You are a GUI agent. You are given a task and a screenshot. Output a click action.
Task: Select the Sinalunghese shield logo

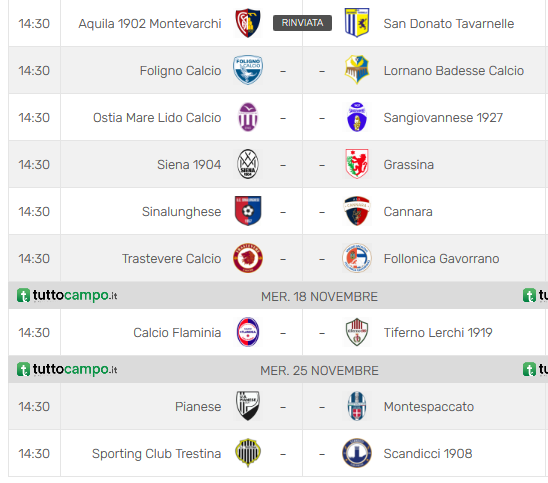(248, 211)
